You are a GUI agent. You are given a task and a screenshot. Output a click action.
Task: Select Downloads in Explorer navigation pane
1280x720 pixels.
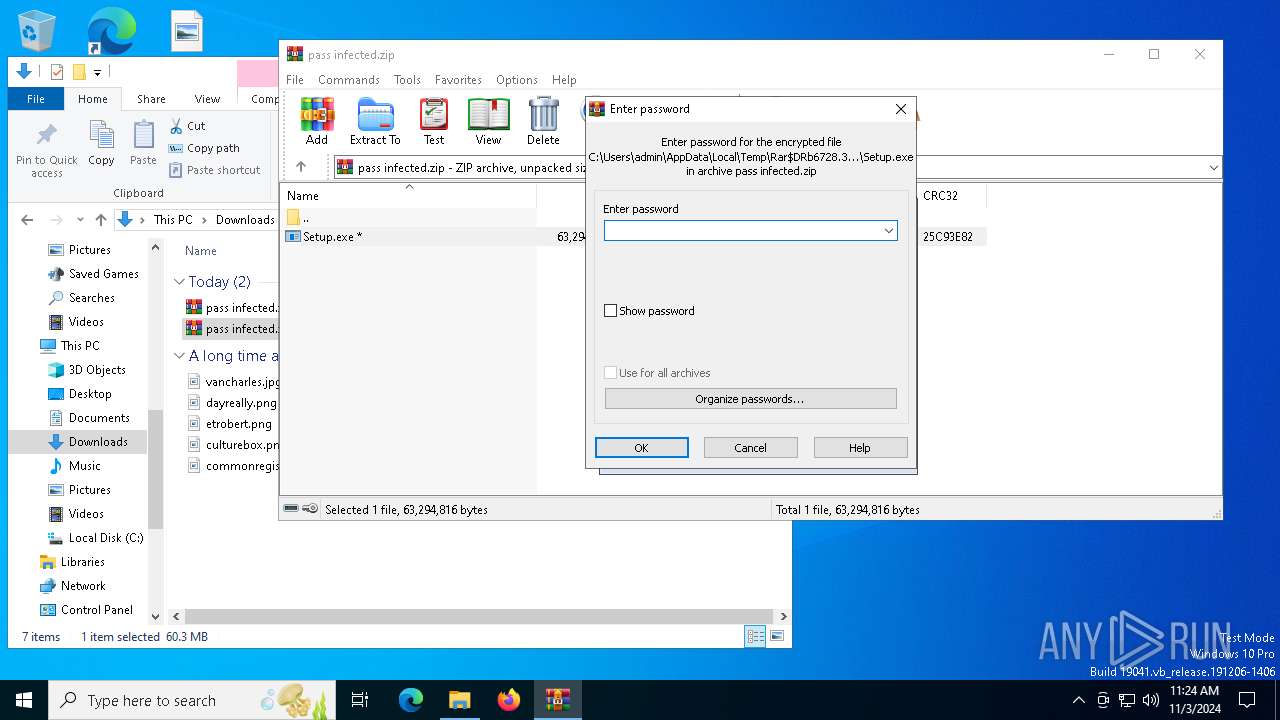coord(97,442)
